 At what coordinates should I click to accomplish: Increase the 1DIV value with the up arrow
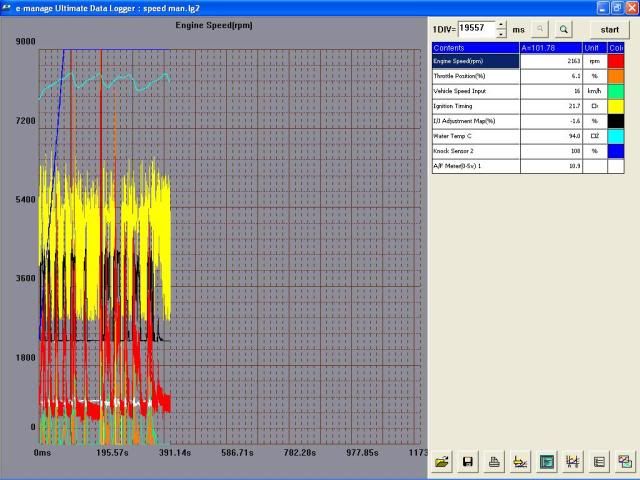501,25
